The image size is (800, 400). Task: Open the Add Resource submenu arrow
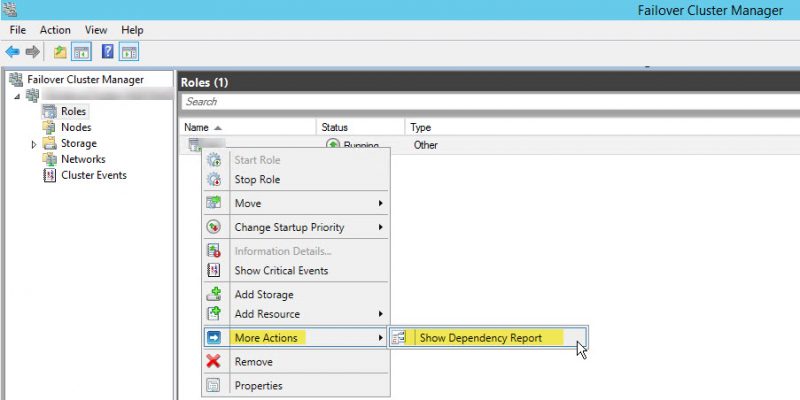(380, 314)
